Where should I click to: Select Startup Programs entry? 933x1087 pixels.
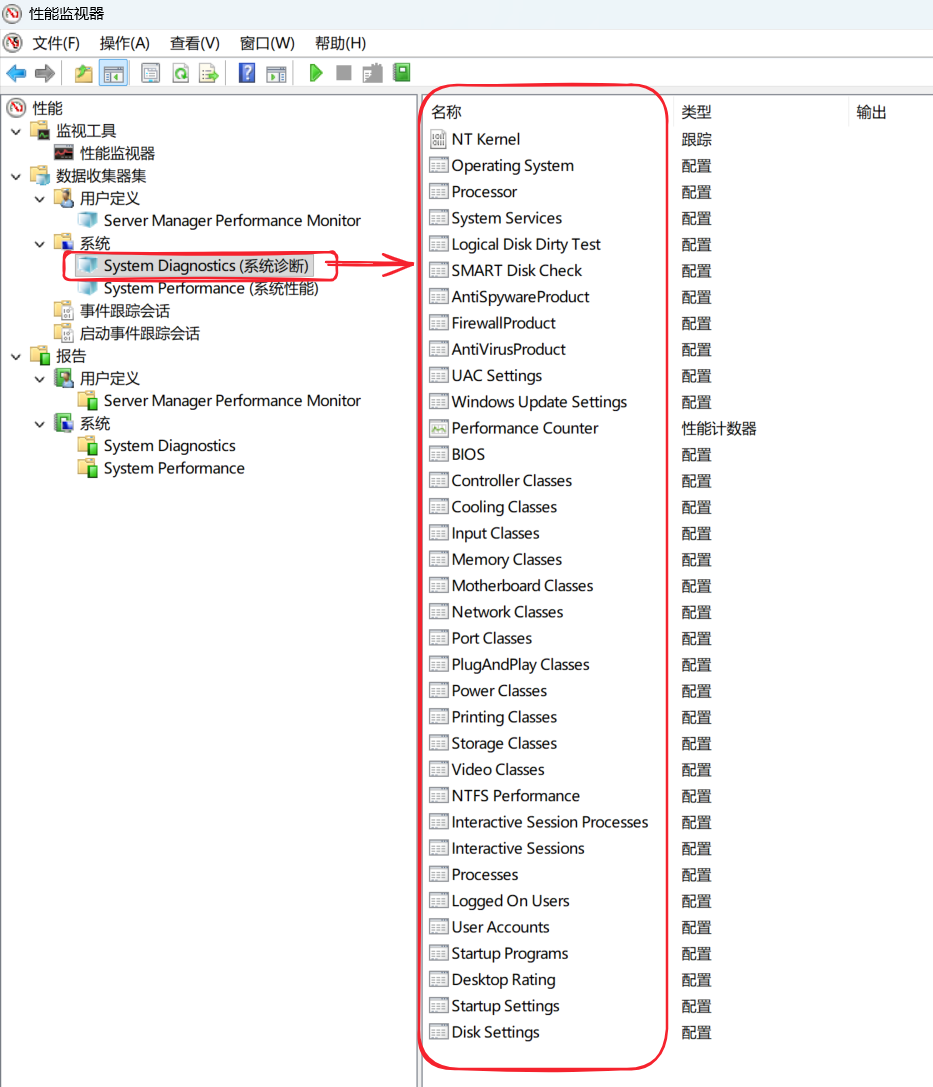[x=509, y=954]
